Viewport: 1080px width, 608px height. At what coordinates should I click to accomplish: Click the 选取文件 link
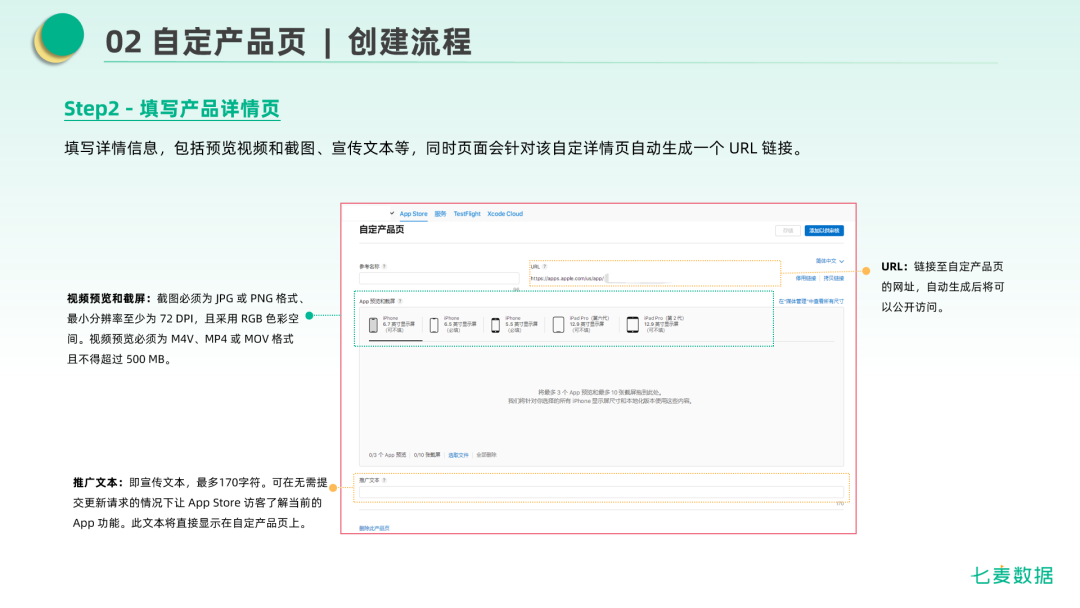click(x=458, y=455)
